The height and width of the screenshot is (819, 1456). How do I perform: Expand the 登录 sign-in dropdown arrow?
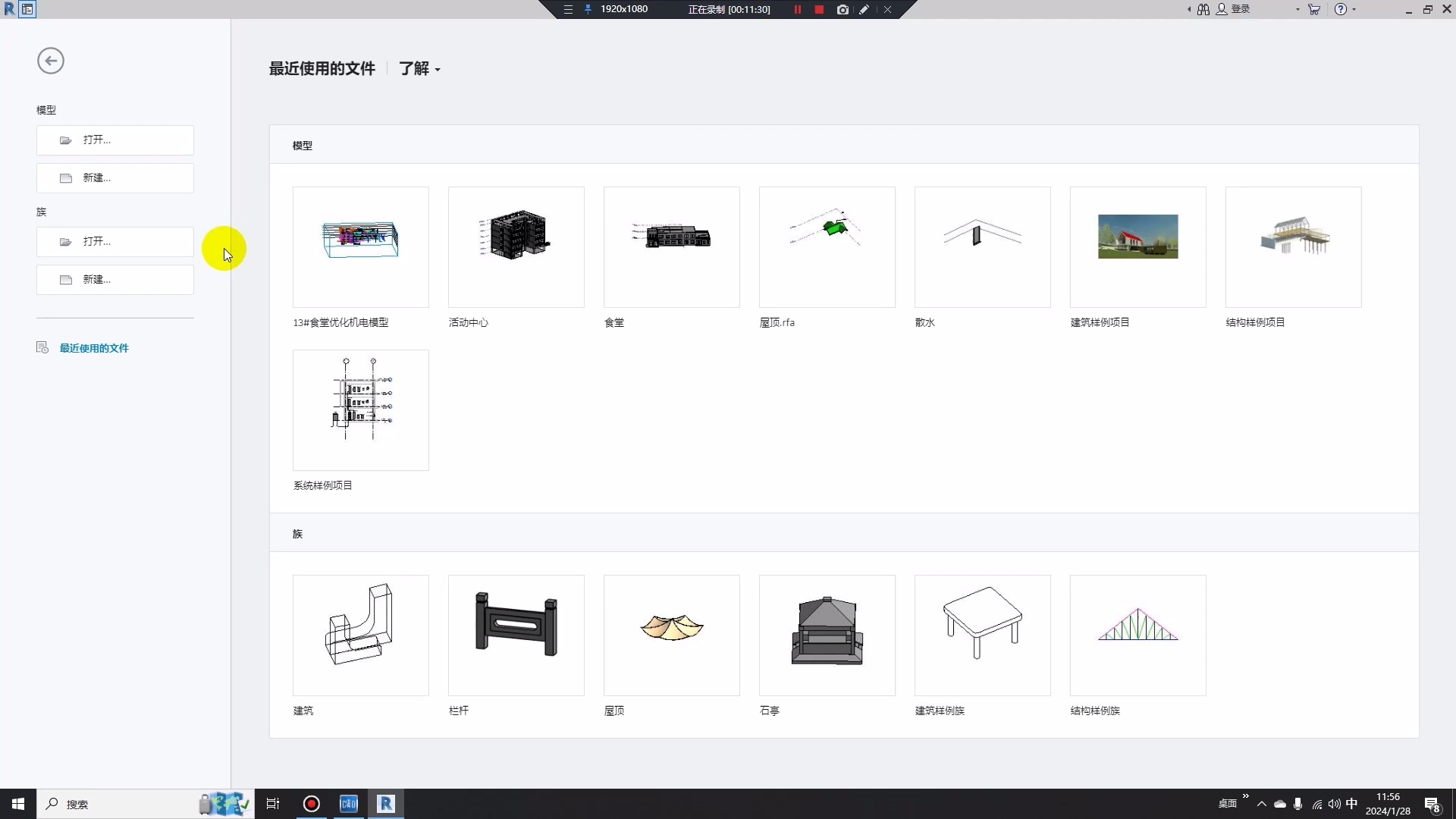click(x=1298, y=10)
